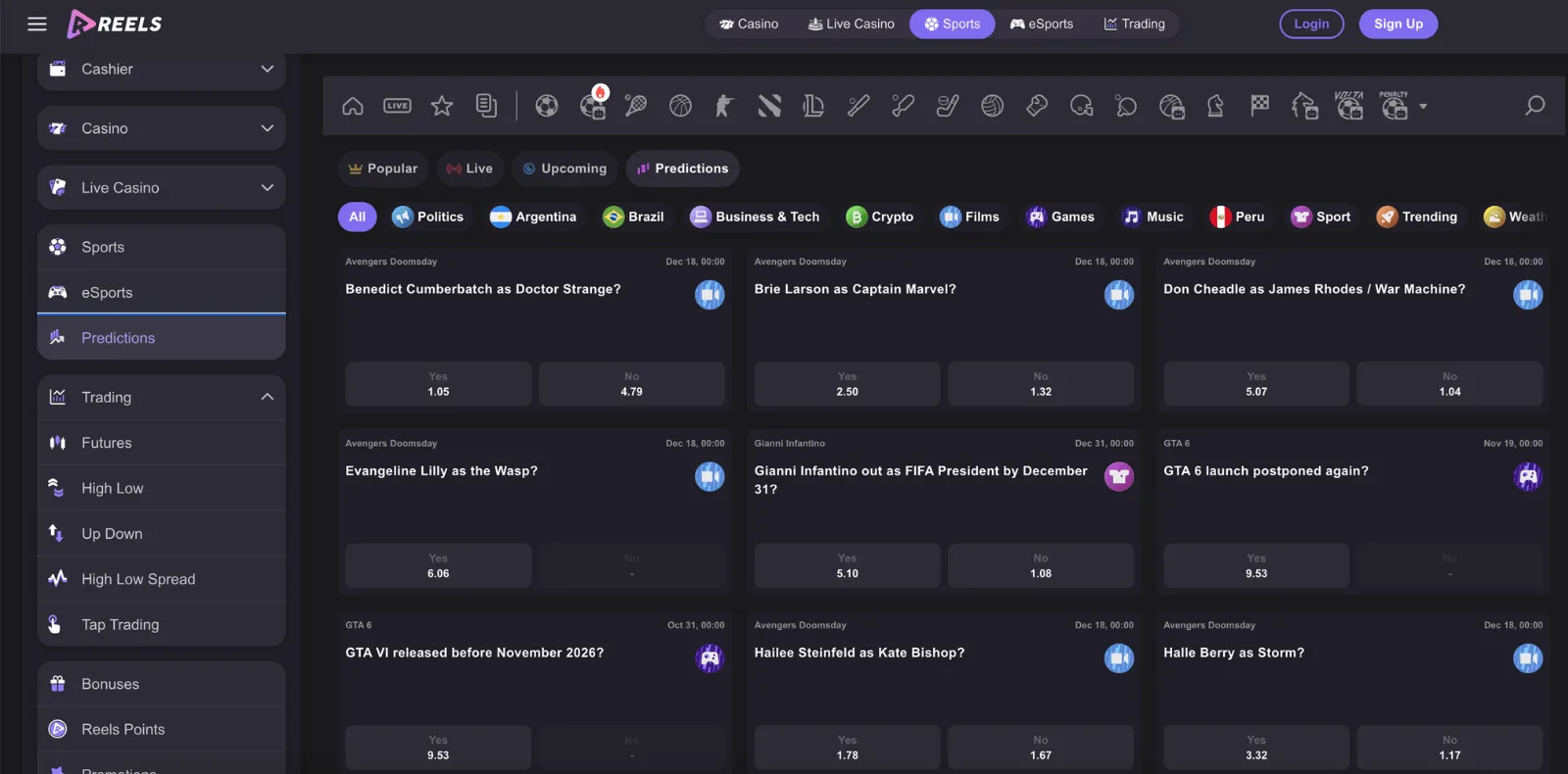Open Live Casino in top navigation
Viewport: 1568px width, 774px height.
[851, 24]
